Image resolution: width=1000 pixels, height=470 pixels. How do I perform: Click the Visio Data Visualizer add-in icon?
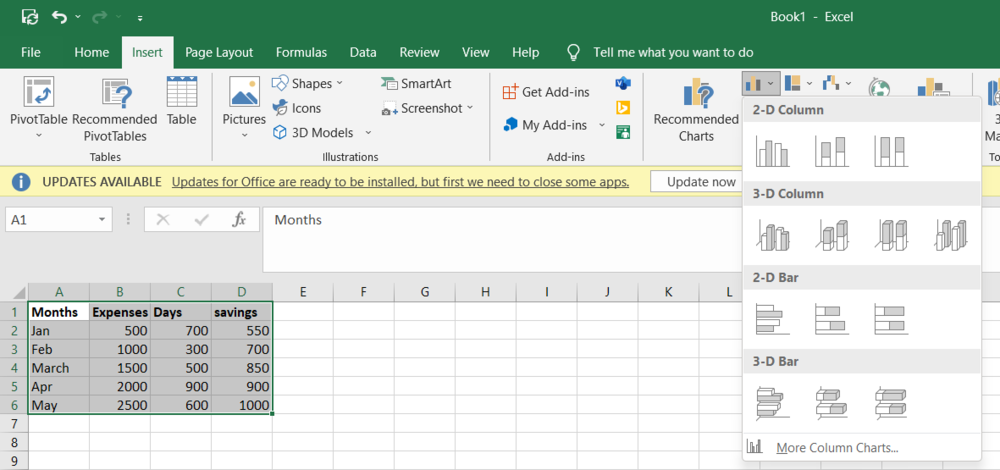tap(622, 84)
